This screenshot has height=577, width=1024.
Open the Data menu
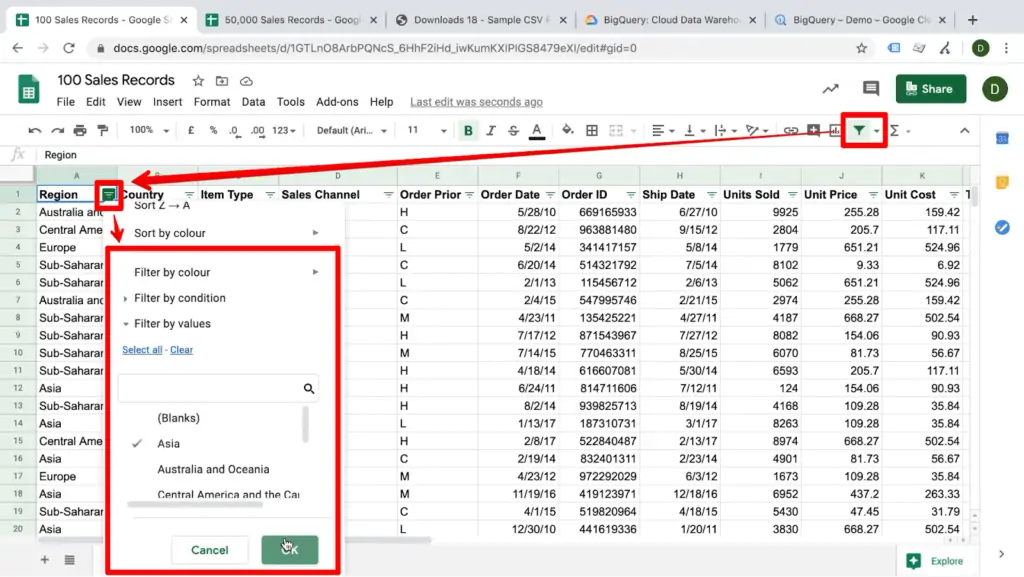click(x=253, y=101)
